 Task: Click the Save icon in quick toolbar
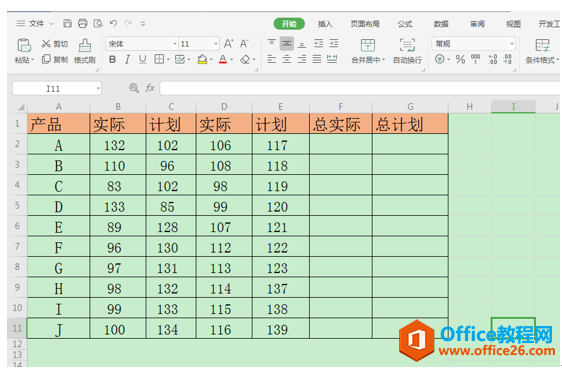pyautogui.click(x=67, y=24)
